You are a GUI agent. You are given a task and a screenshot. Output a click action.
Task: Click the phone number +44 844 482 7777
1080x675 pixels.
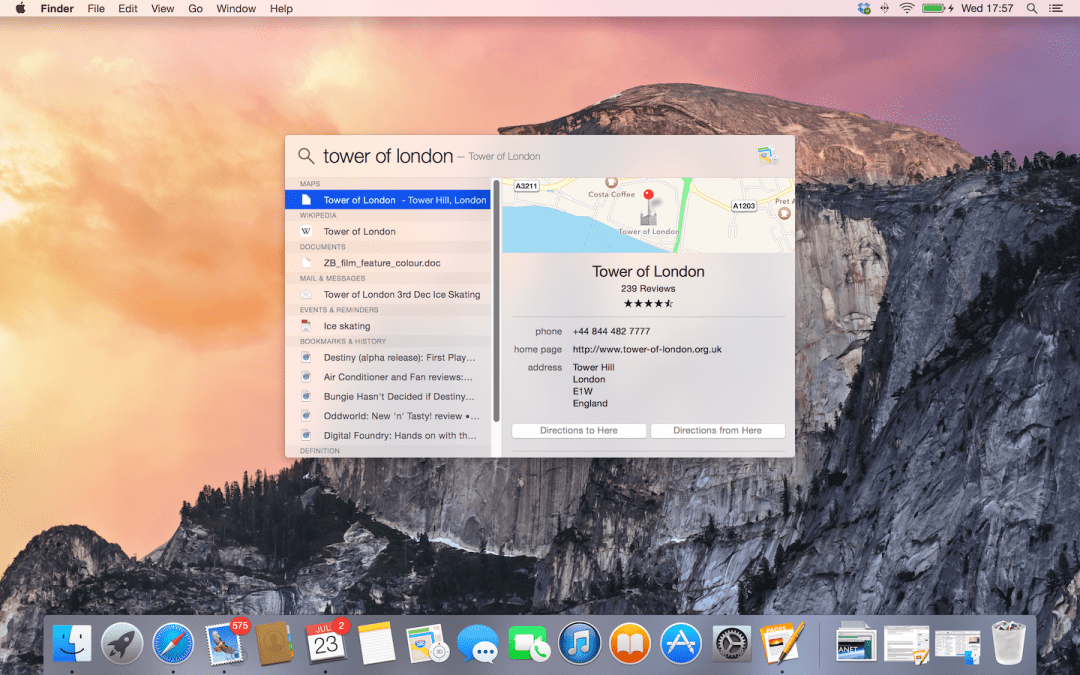(x=611, y=331)
